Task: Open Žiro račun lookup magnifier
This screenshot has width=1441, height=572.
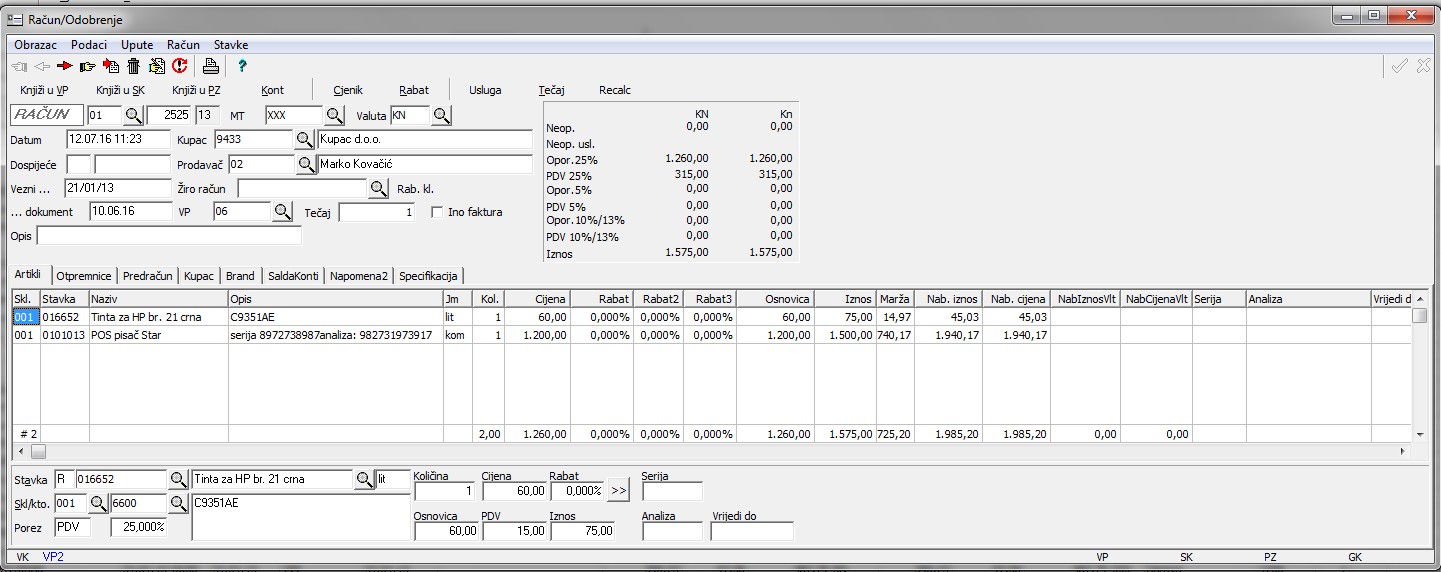Action: 378,187
